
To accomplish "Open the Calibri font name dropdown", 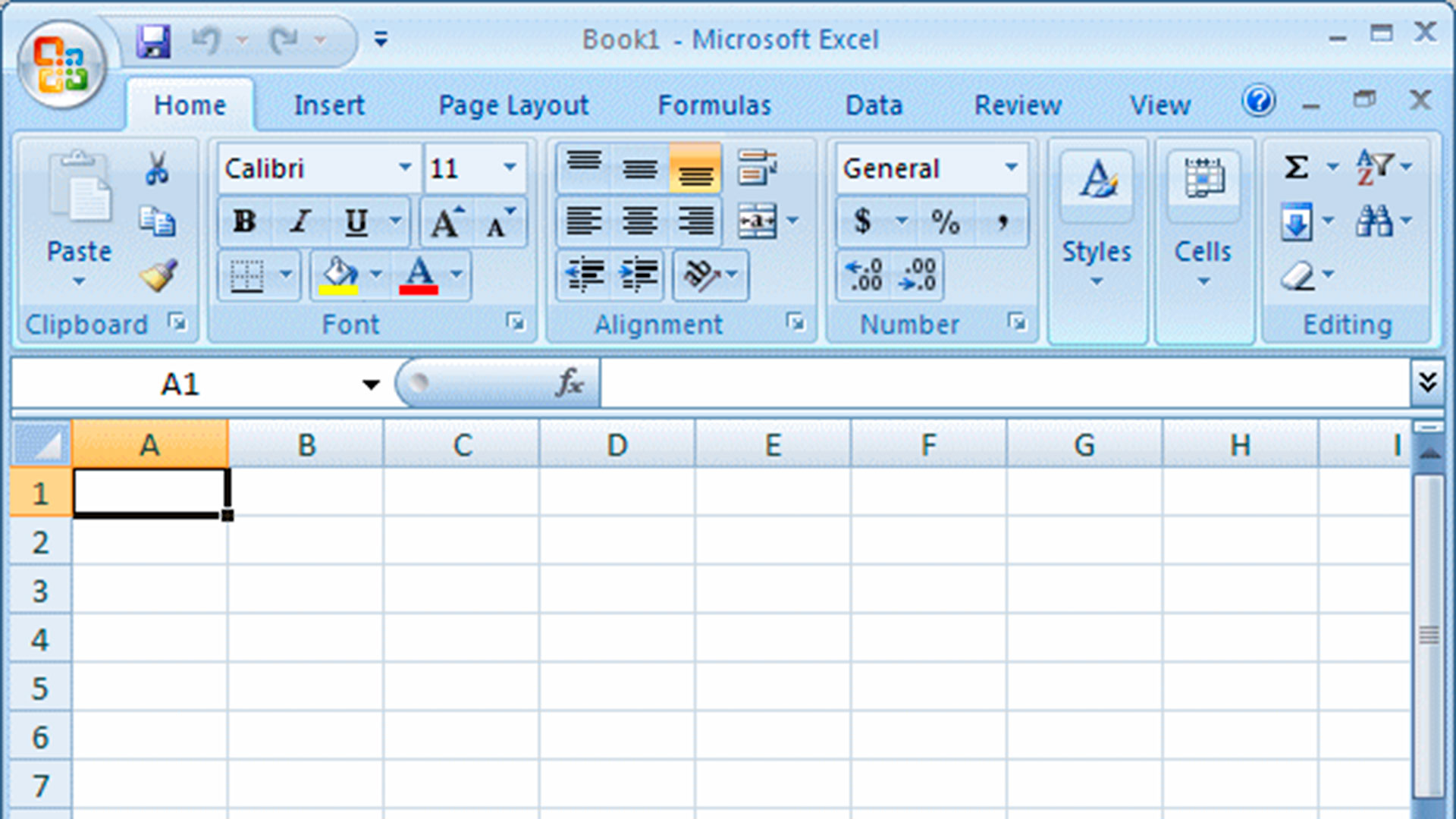I will coord(405,168).
